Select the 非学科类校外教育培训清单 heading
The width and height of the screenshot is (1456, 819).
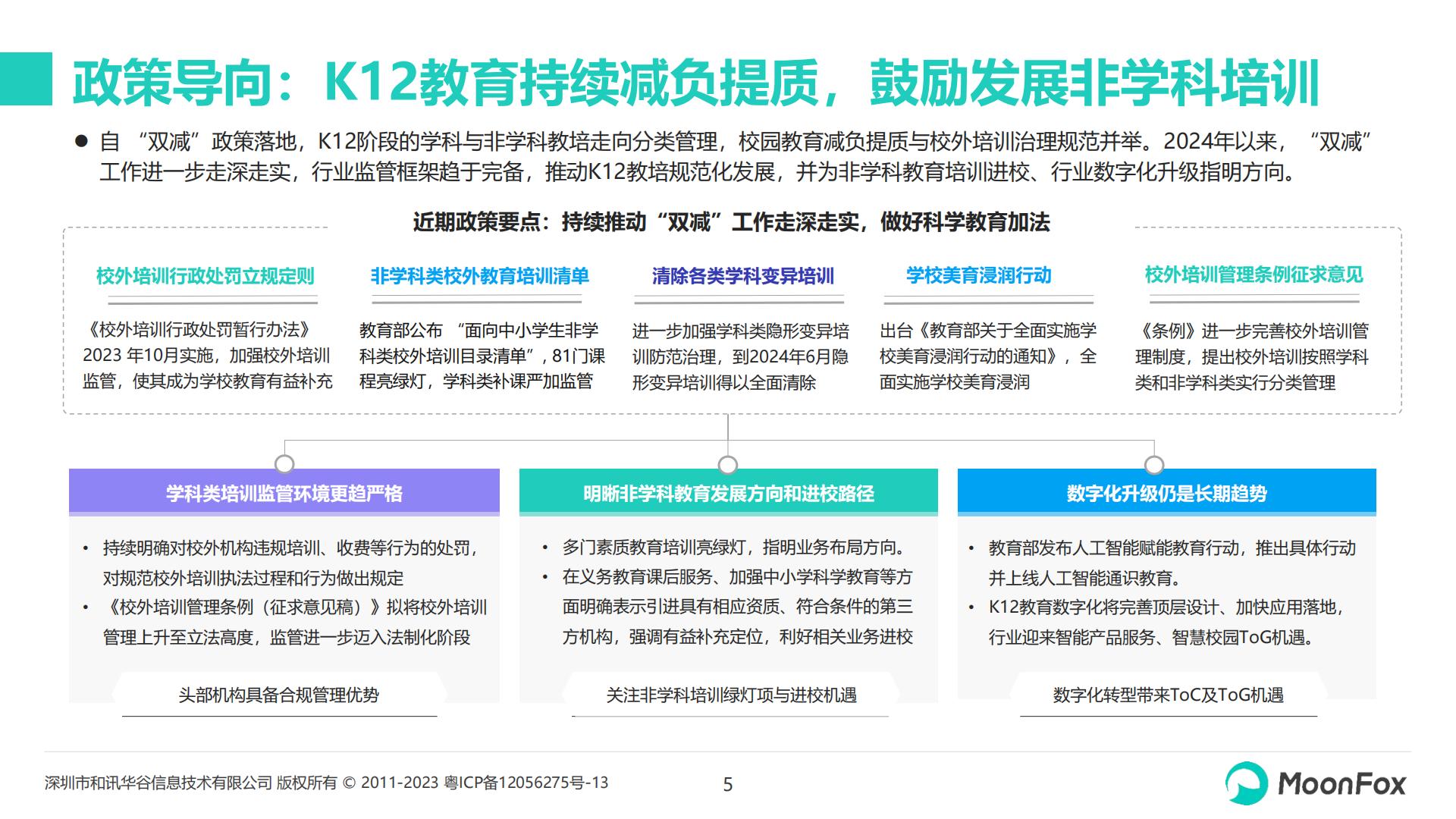click(x=479, y=276)
